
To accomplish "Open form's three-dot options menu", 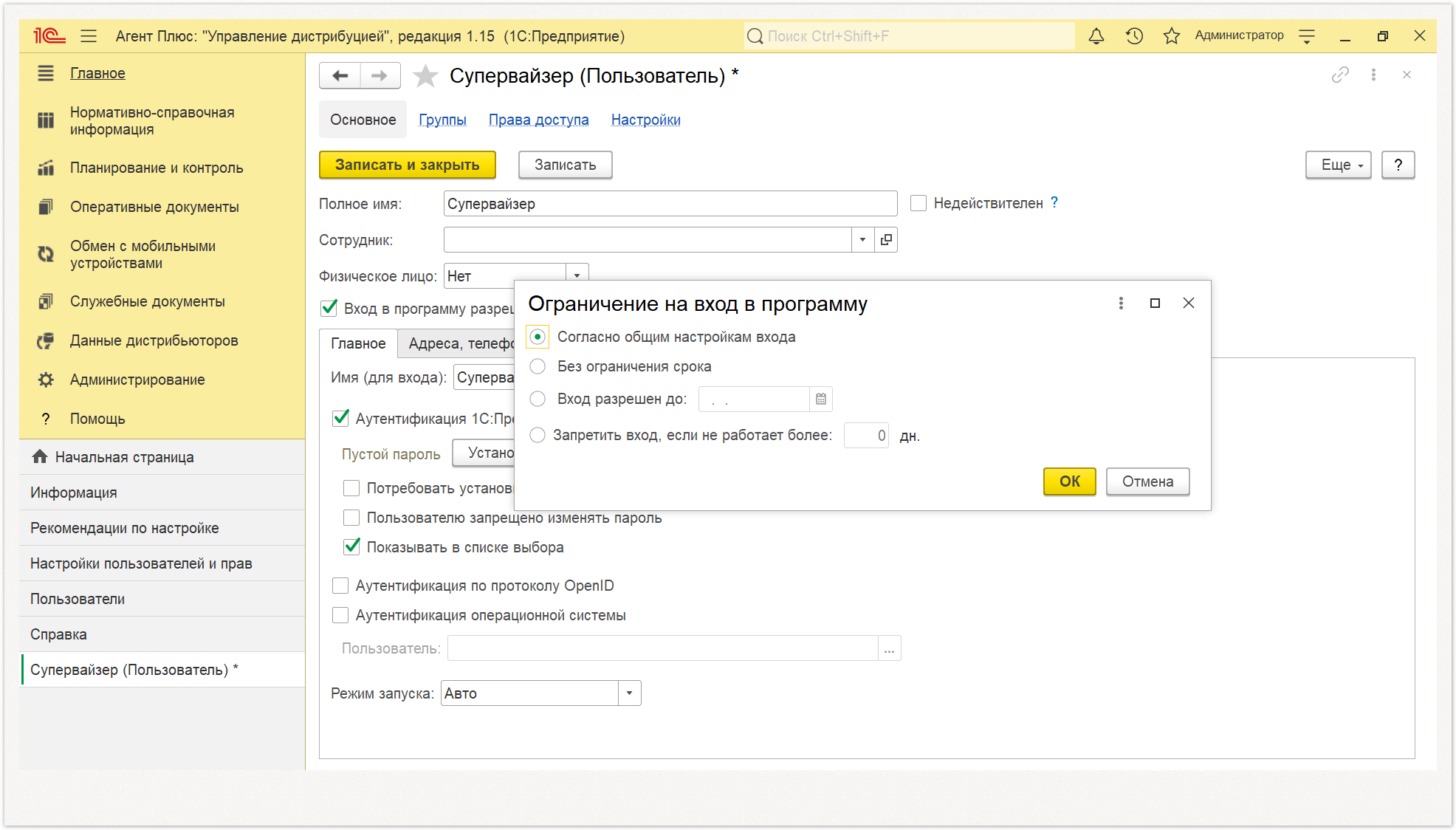I will coord(1373,75).
